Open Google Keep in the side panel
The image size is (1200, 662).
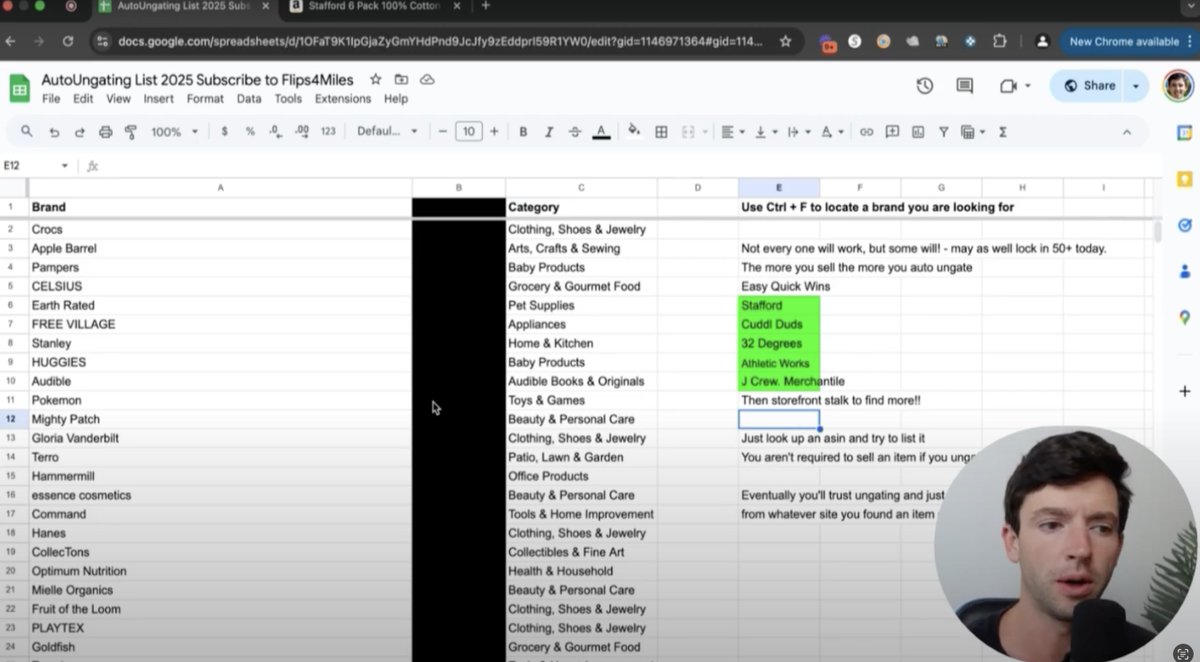(1184, 180)
